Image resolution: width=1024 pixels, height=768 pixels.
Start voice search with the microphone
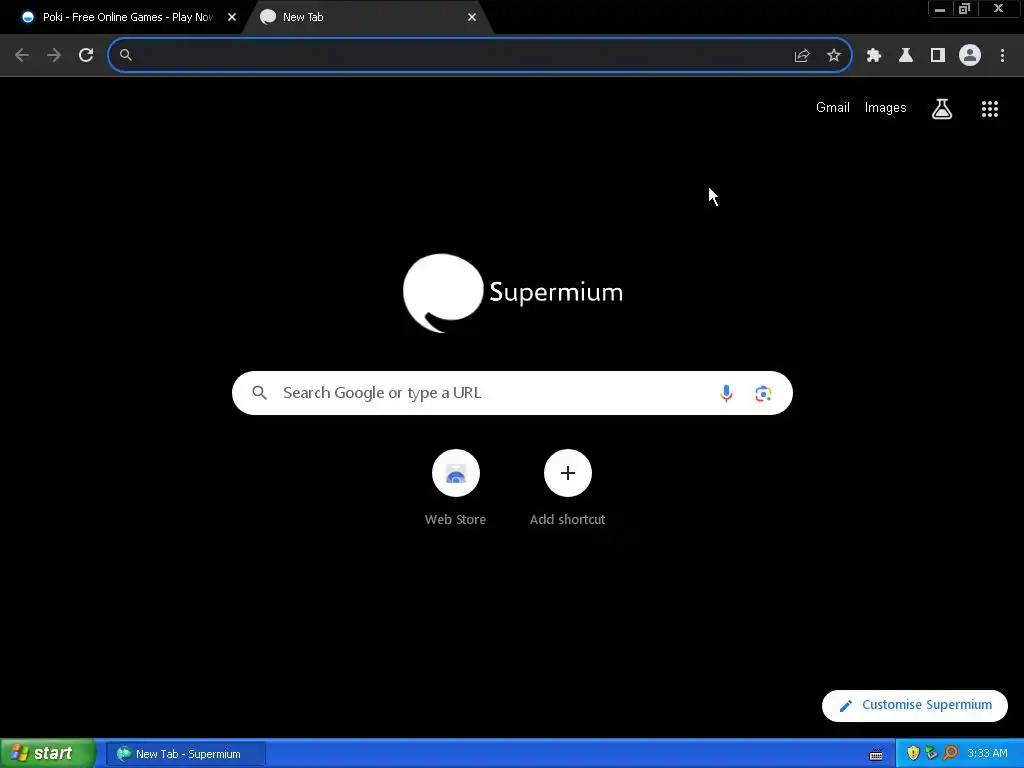coord(726,393)
